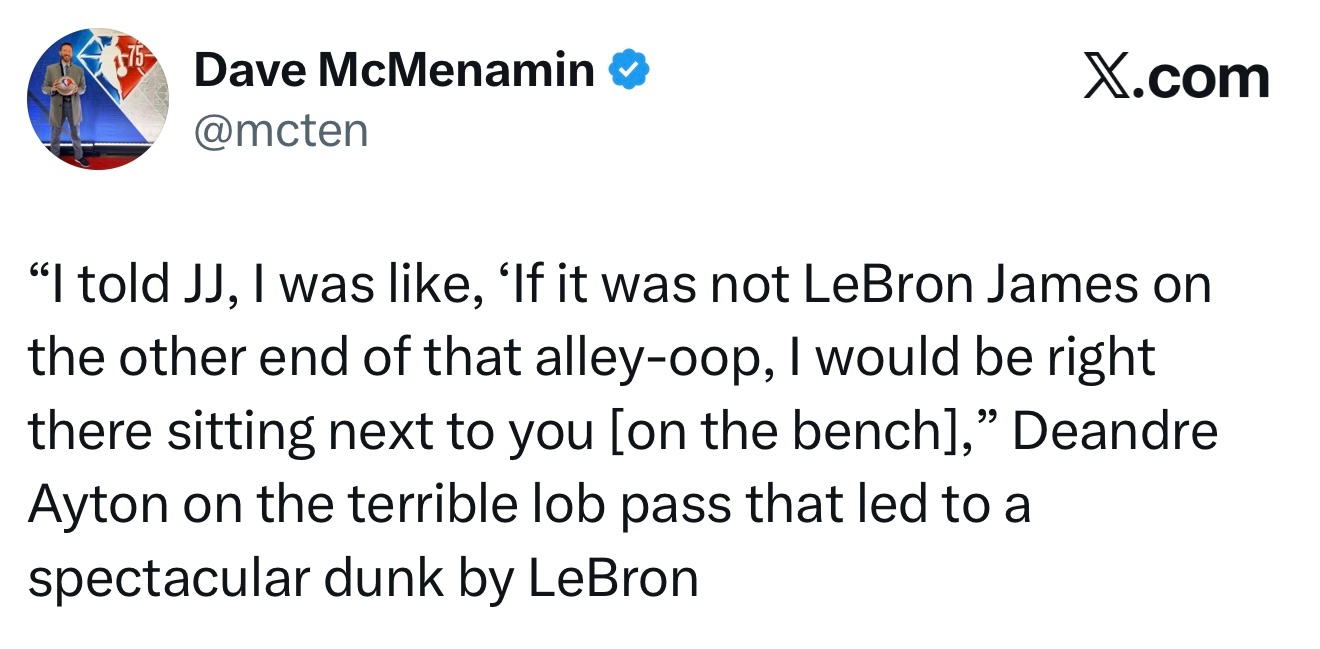This screenshot has width=1320, height=649.
Task: Click the blue verified checkmark badge
Action: pyautogui.click(x=630, y=71)
